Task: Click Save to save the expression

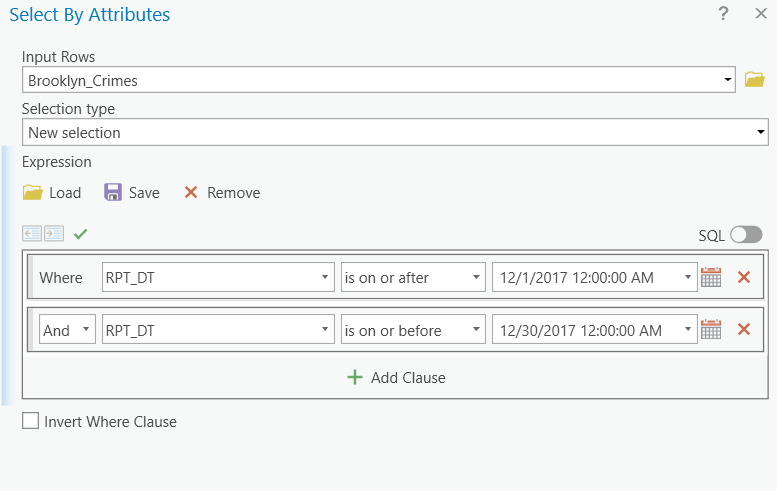Action: (132, 193)
